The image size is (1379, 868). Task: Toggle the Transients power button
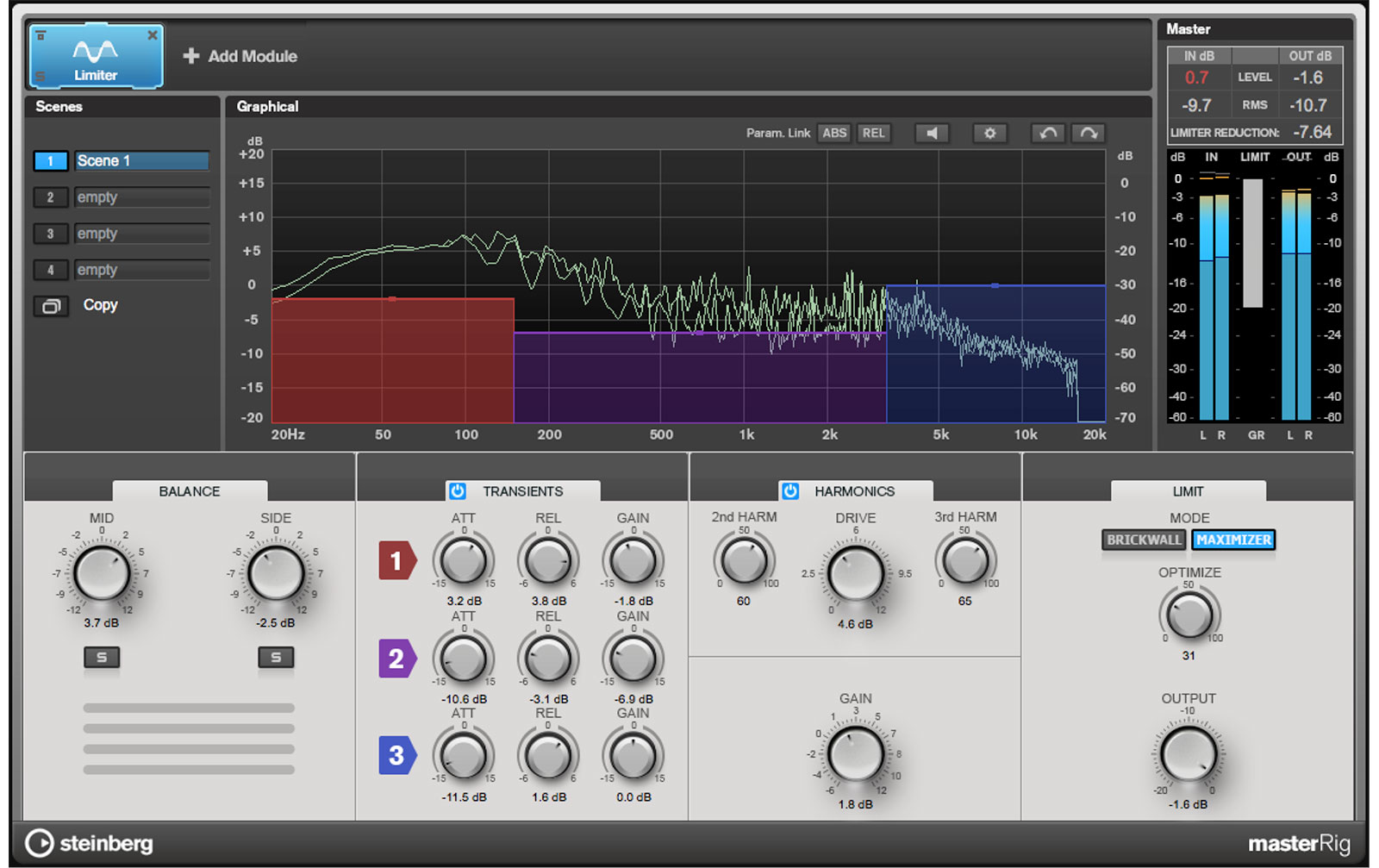pyautogui.click(x=458, y=490)
